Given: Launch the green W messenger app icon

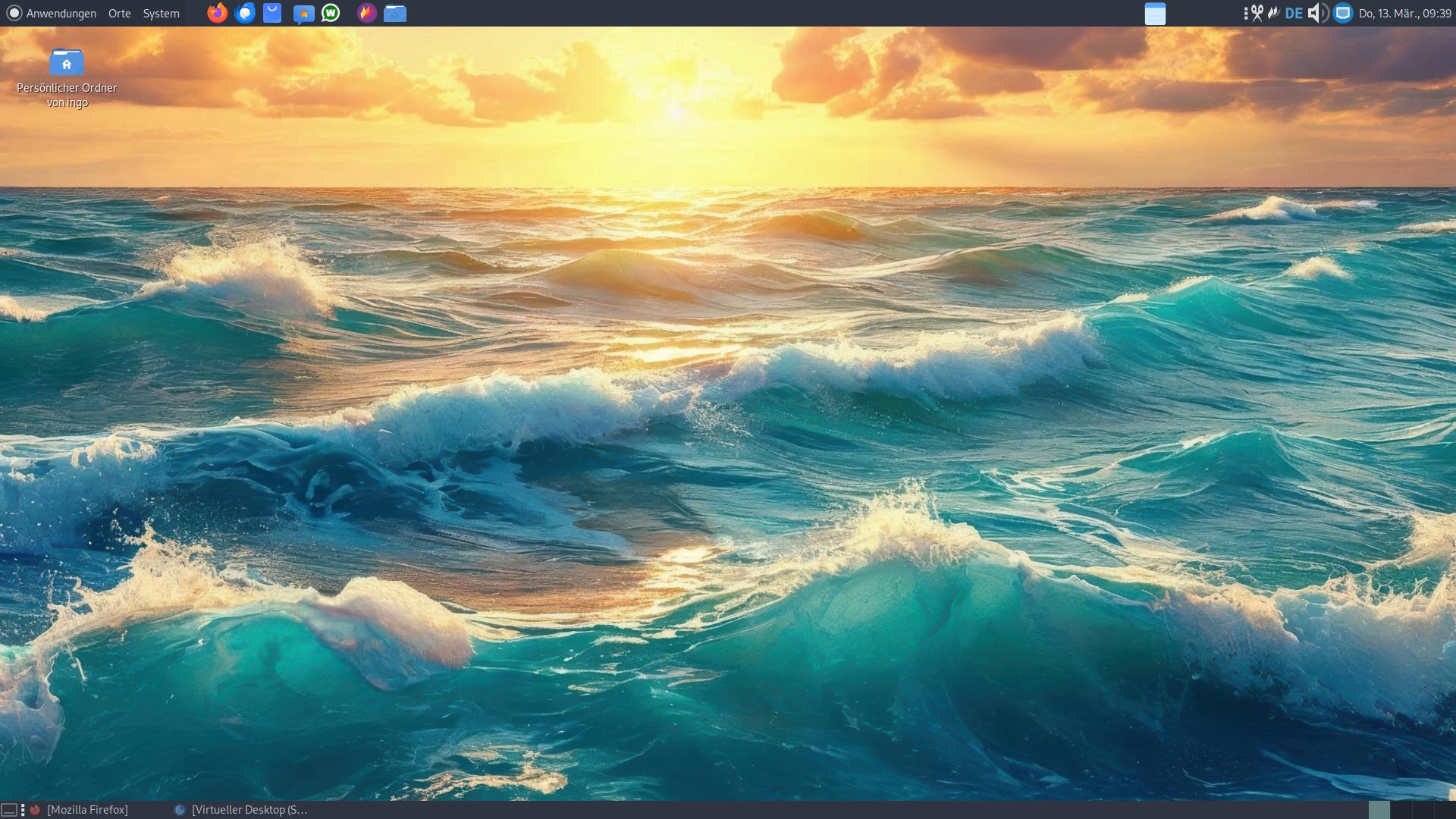Looking at the screenshot, I should pos(331,13).
